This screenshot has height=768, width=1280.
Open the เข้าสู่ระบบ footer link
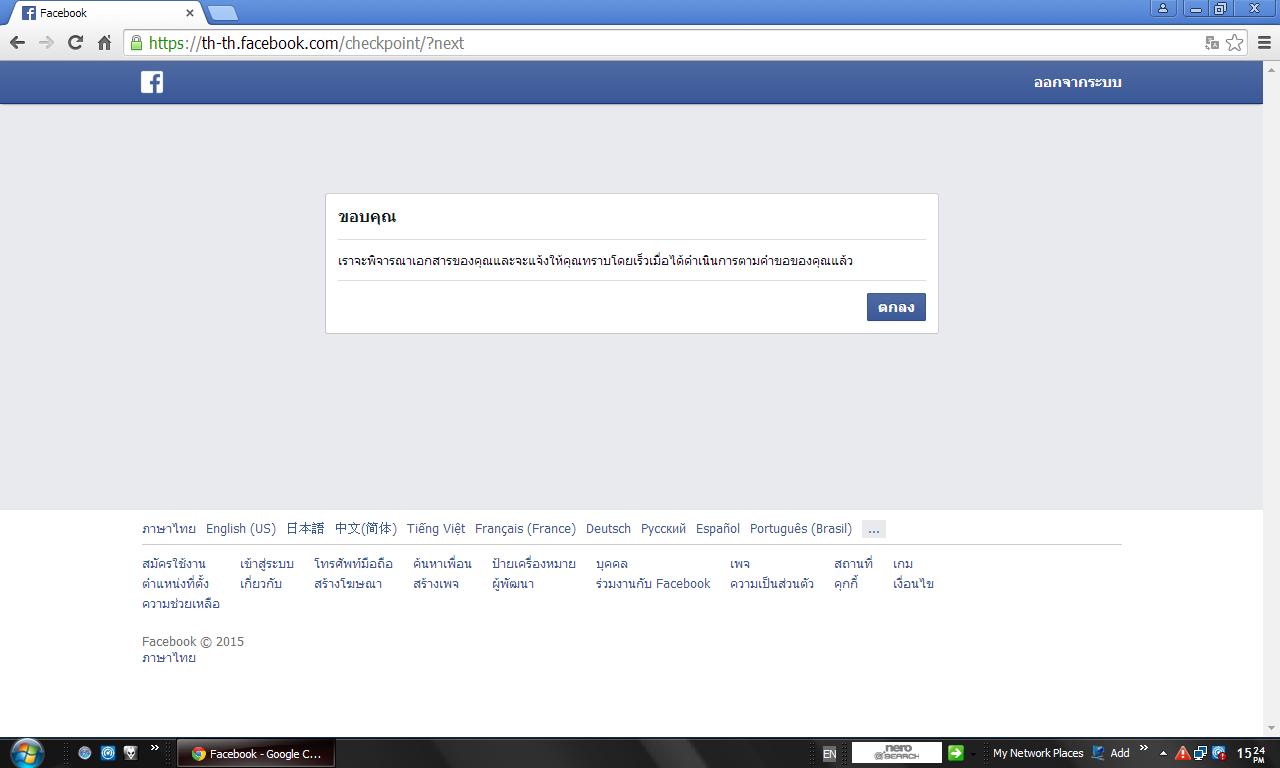[267, 564]
